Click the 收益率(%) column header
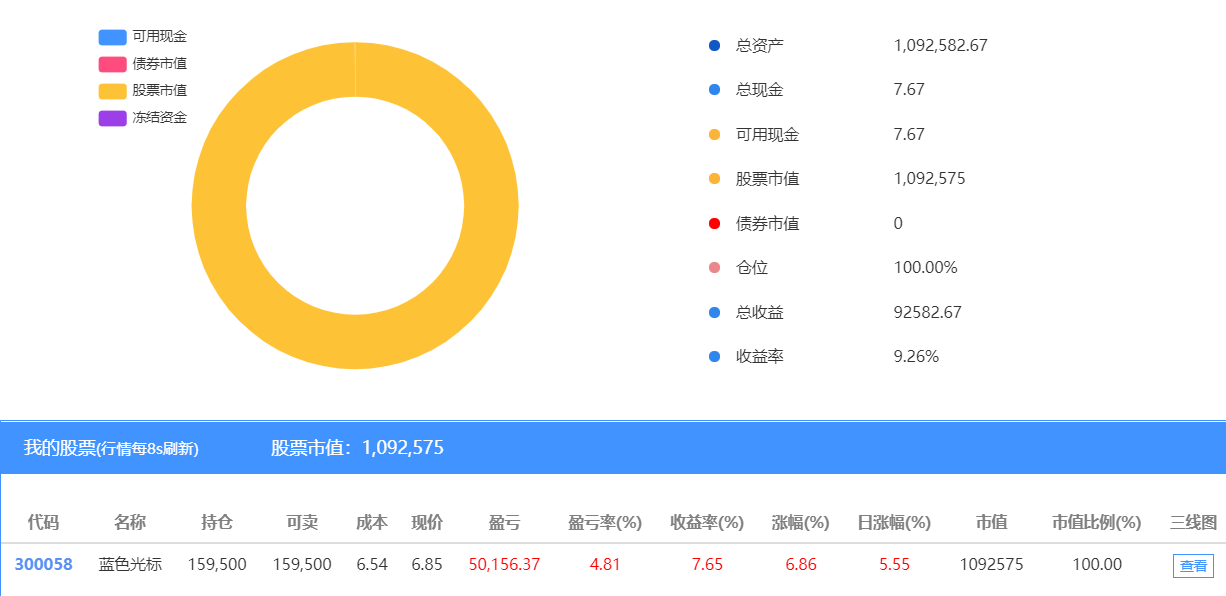The width and height of the screenshot is (1226, 596). coord(707,522)
